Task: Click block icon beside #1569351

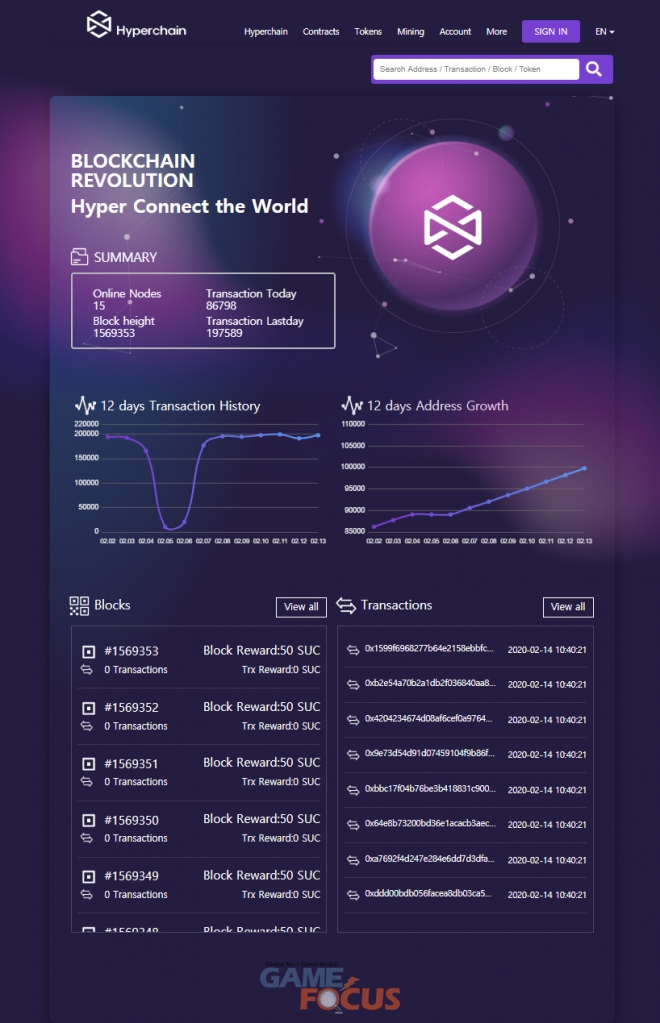Action: (89, 764)
